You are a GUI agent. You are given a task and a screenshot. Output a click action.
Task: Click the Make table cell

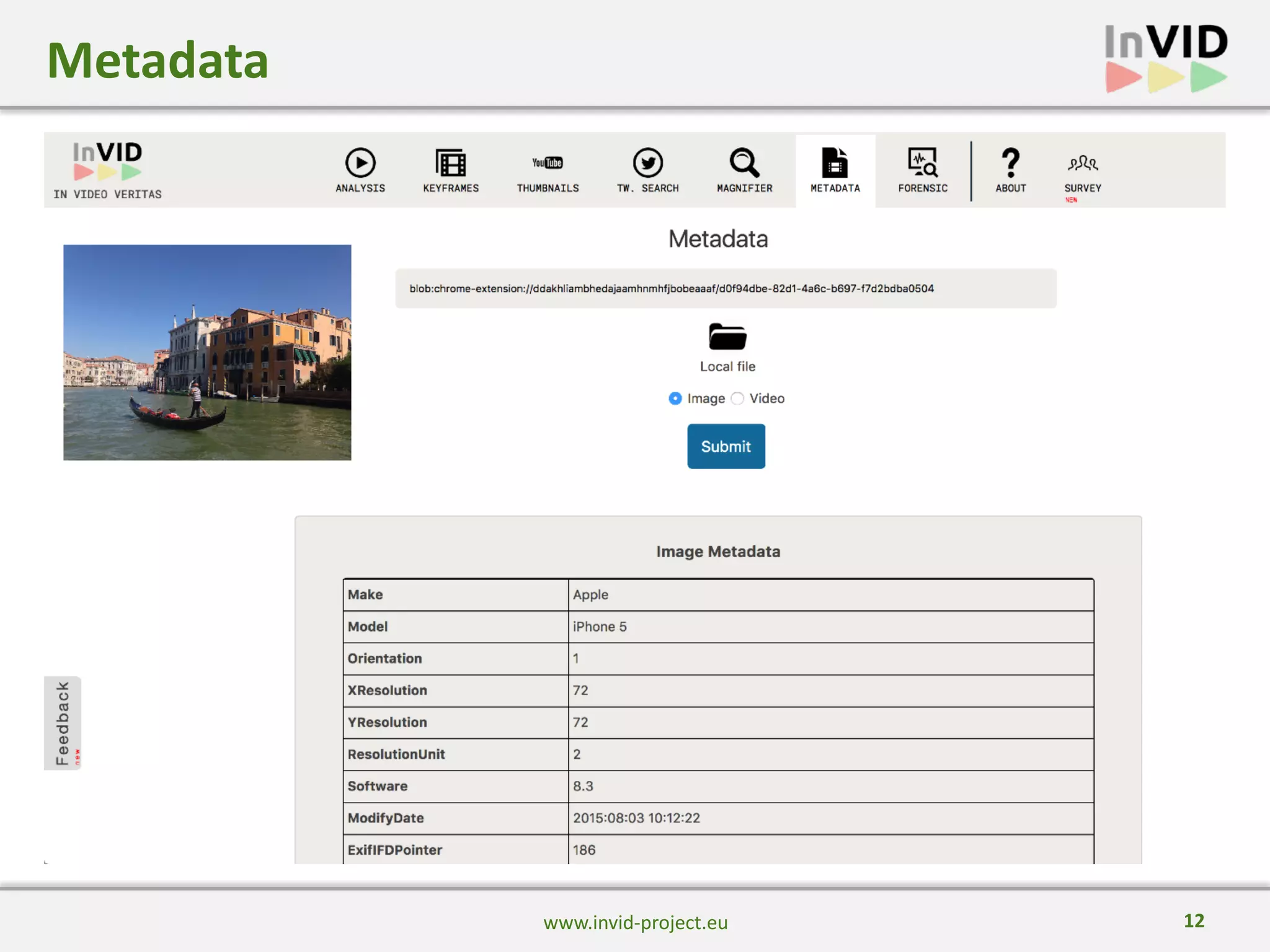(456, 595)
